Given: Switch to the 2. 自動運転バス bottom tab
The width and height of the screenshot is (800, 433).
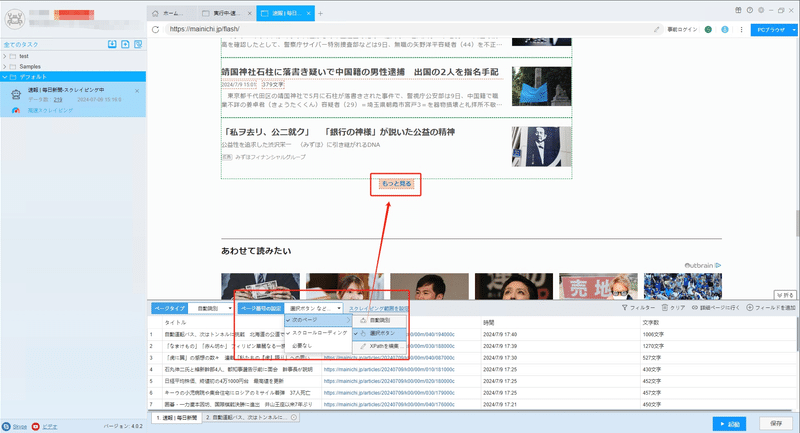Looking at the screenshot, I should tap(251, 417).
